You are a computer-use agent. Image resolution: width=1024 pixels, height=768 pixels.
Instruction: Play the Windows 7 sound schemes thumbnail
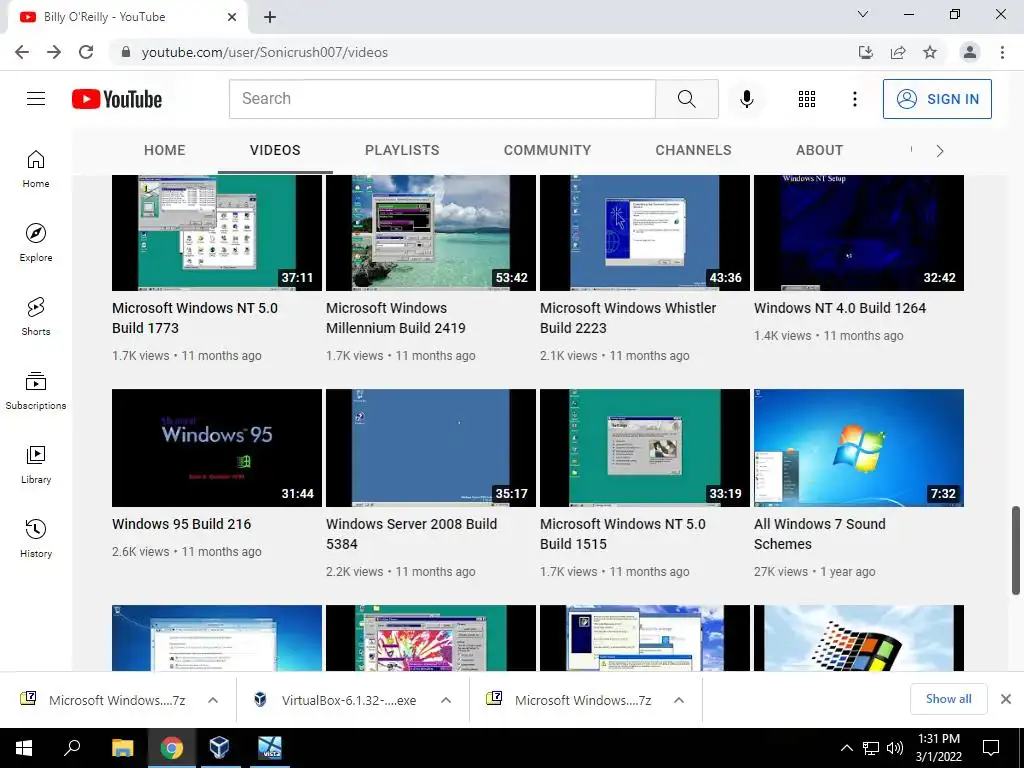click(x=859, y=448)
